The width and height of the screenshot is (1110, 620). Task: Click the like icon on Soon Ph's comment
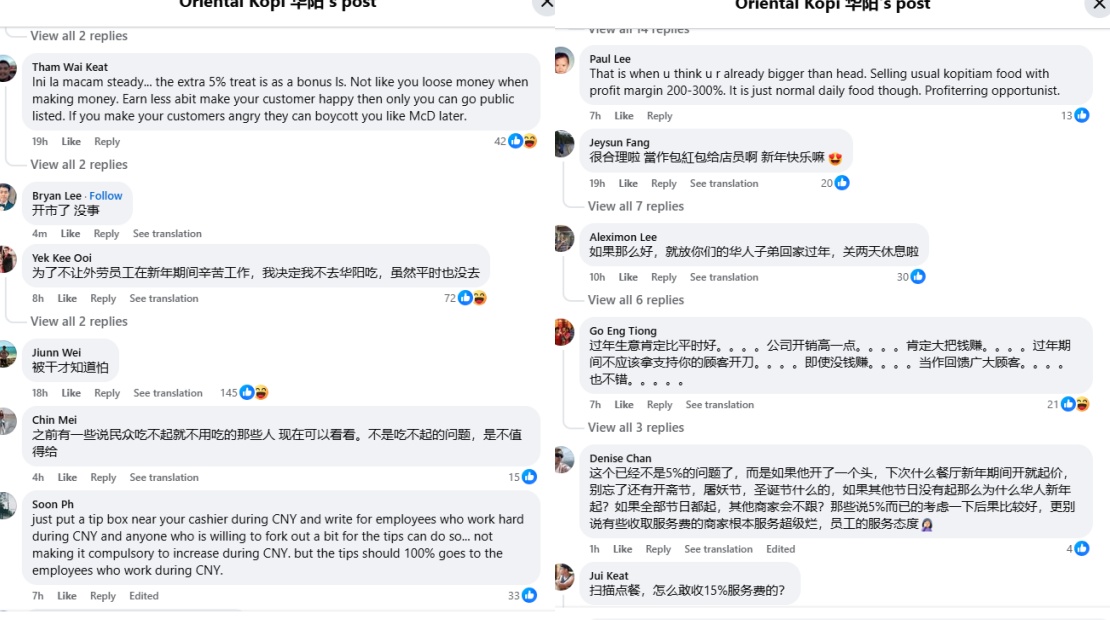click(529, 595)
